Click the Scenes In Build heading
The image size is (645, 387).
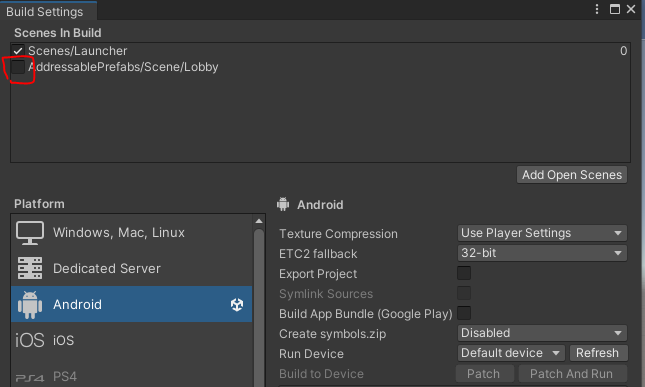point(58,33)
